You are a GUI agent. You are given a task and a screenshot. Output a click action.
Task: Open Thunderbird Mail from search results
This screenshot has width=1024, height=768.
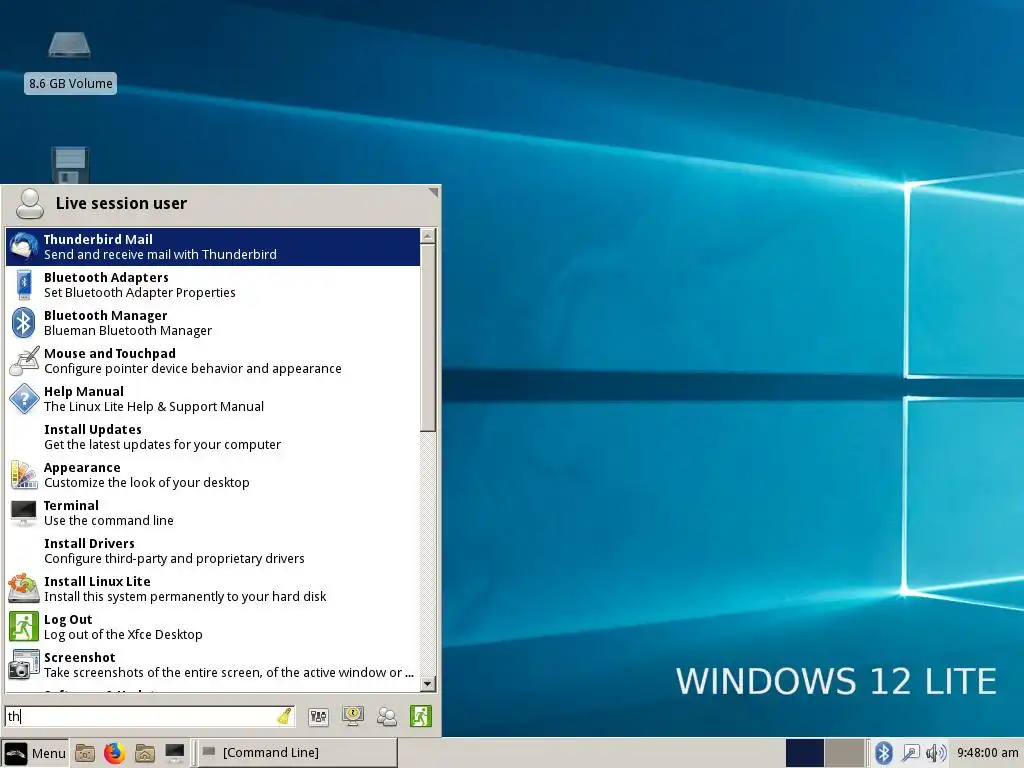pos(213,247)
